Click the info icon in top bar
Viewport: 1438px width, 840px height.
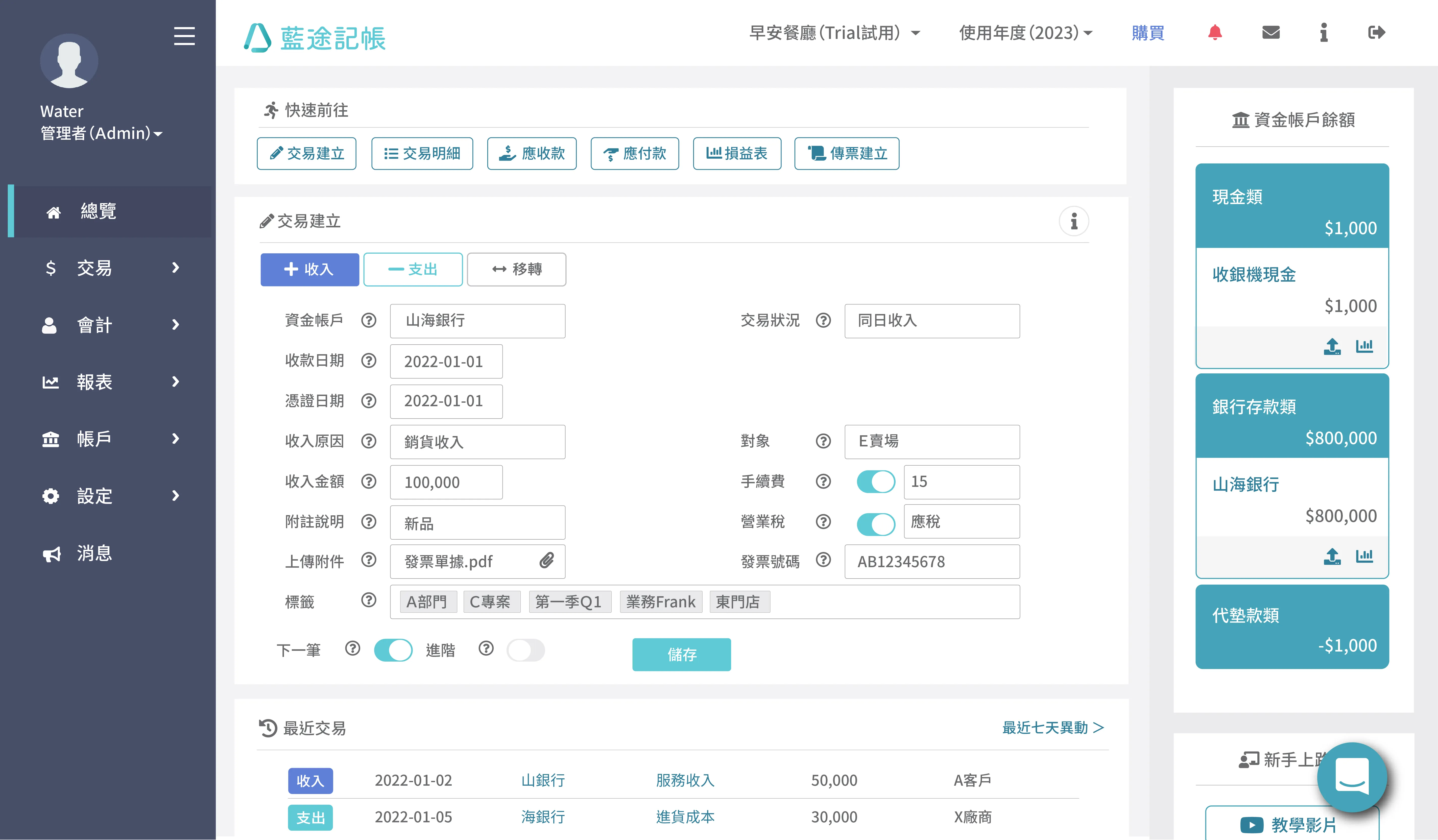point(1323,33)
